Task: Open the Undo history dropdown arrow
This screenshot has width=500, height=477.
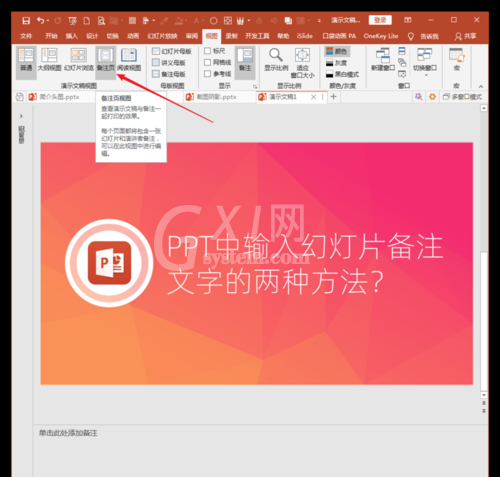Action: [x=48, y=21]
